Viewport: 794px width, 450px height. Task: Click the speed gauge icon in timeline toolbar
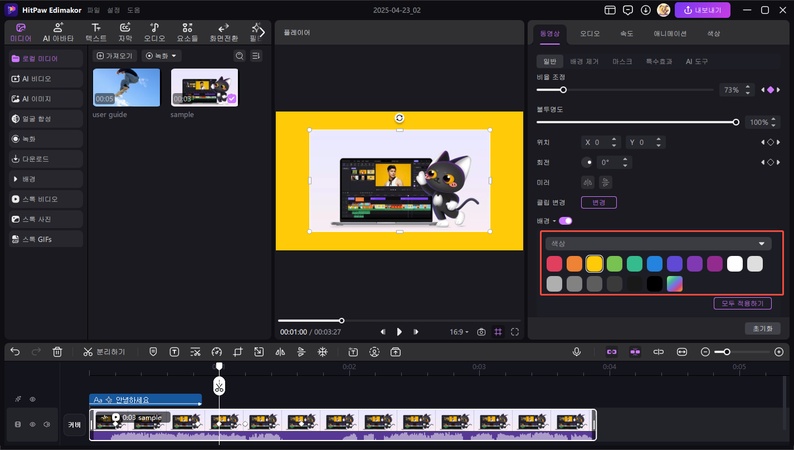click(217, 352)
